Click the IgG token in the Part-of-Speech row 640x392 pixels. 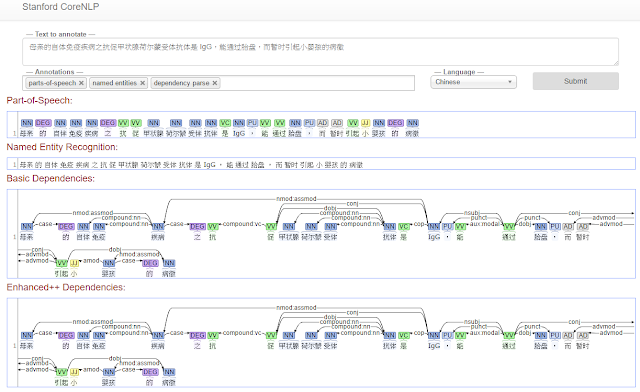coord(239,133)
